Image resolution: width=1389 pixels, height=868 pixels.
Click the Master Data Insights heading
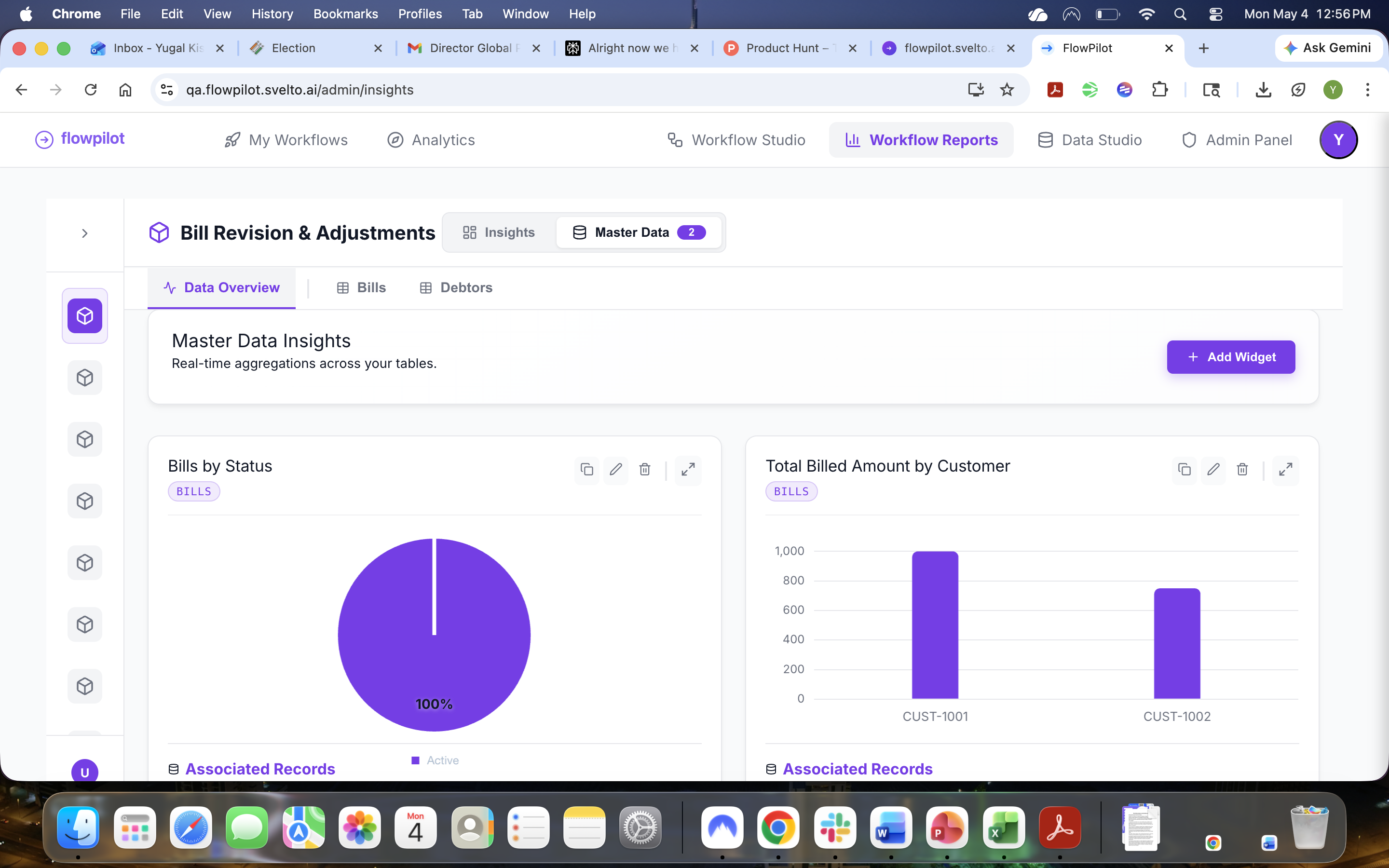(x=261, y=341)
